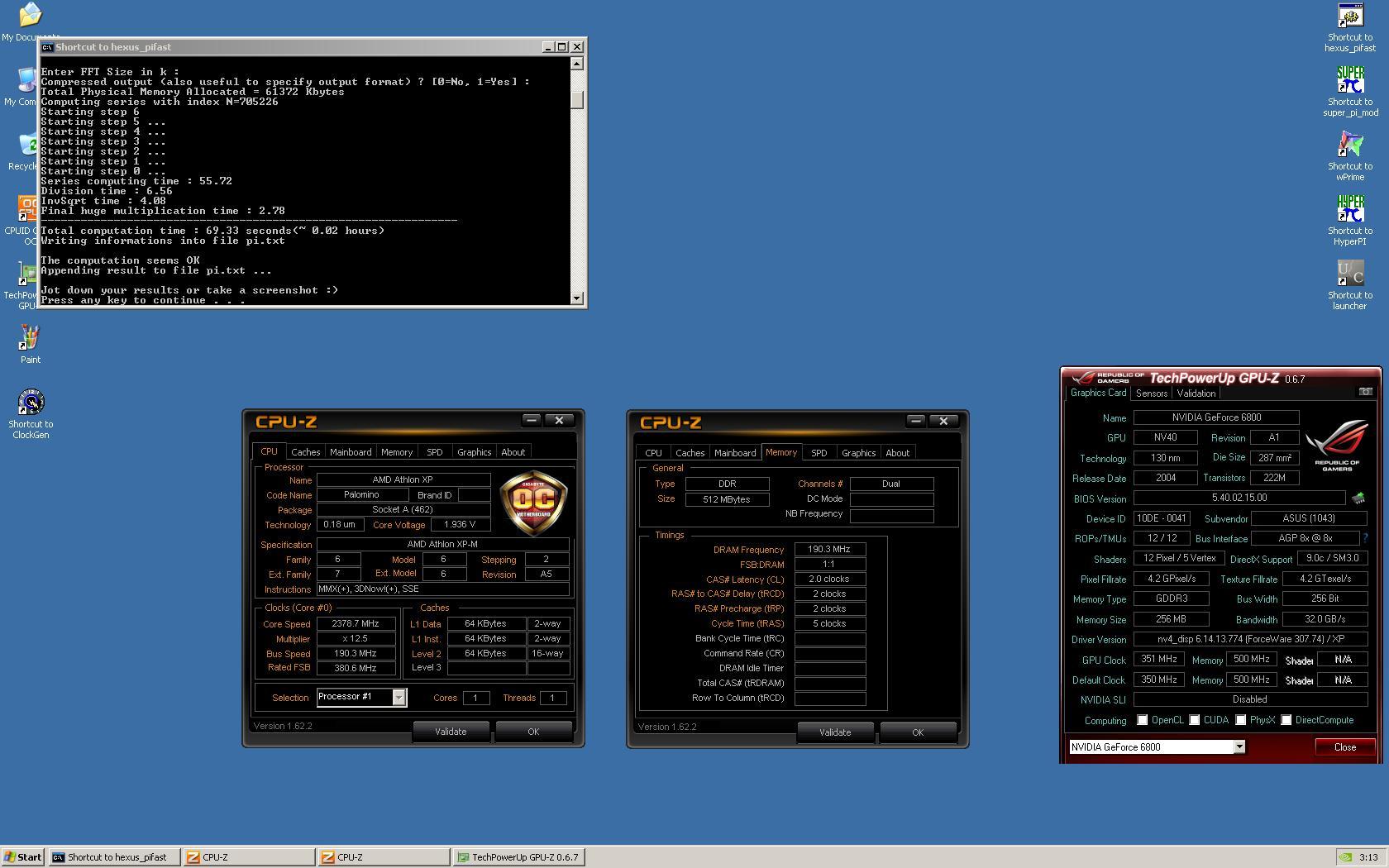Open the Sensors tab in GPU-Z

(x=1152, y=393)
